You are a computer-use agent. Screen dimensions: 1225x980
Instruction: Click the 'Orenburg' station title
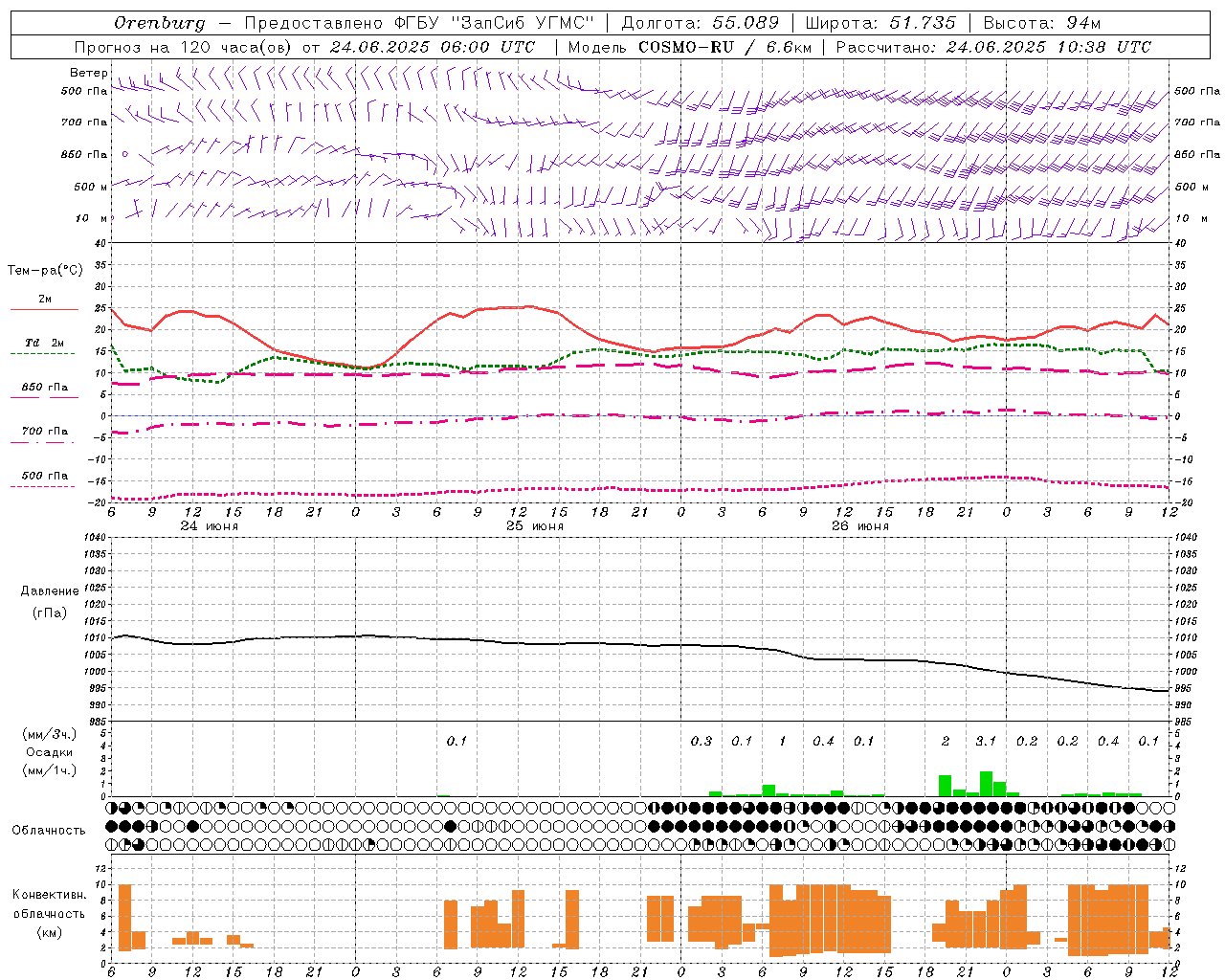coord(160,23)
